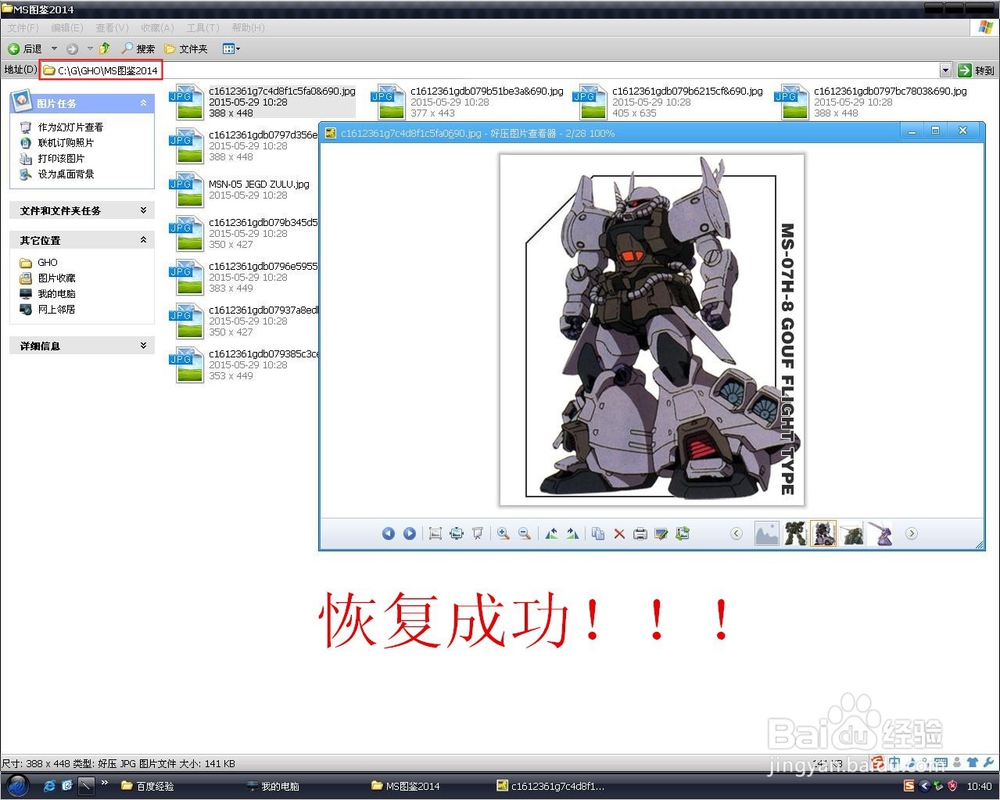Open the convert/save-as tool in the viewer toolbar

pyautogui.click(x=682, y=533)
